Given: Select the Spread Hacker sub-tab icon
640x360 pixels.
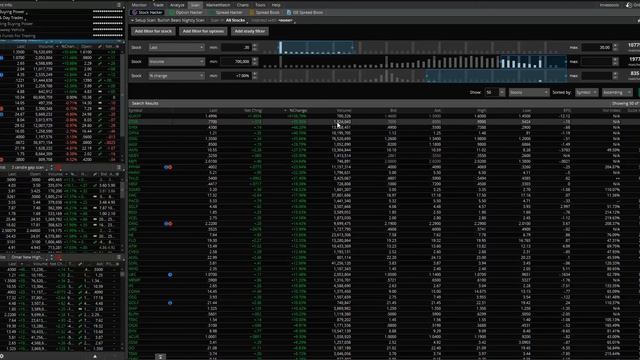Looking at the screenshot, I should coord(212,13).
